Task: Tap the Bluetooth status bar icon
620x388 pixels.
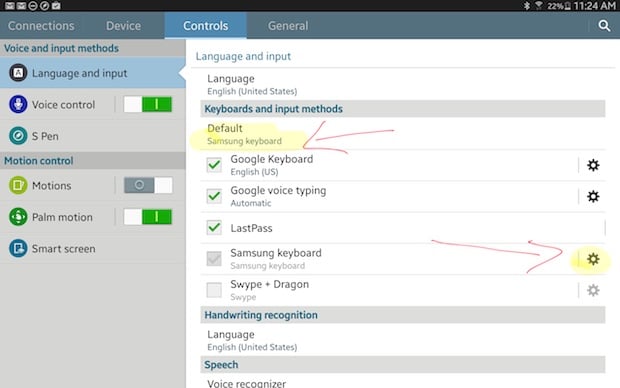Action: [527, 6]
